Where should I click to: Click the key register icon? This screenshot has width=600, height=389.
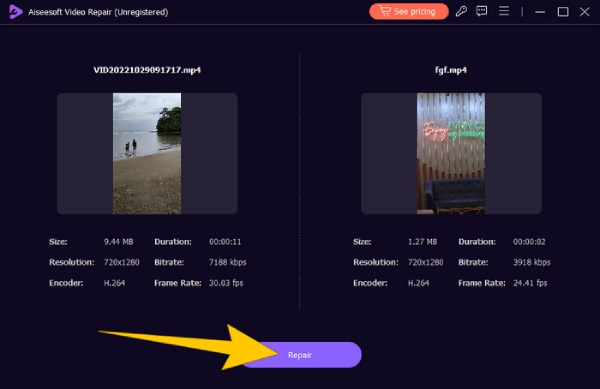[x=461, y=11]
